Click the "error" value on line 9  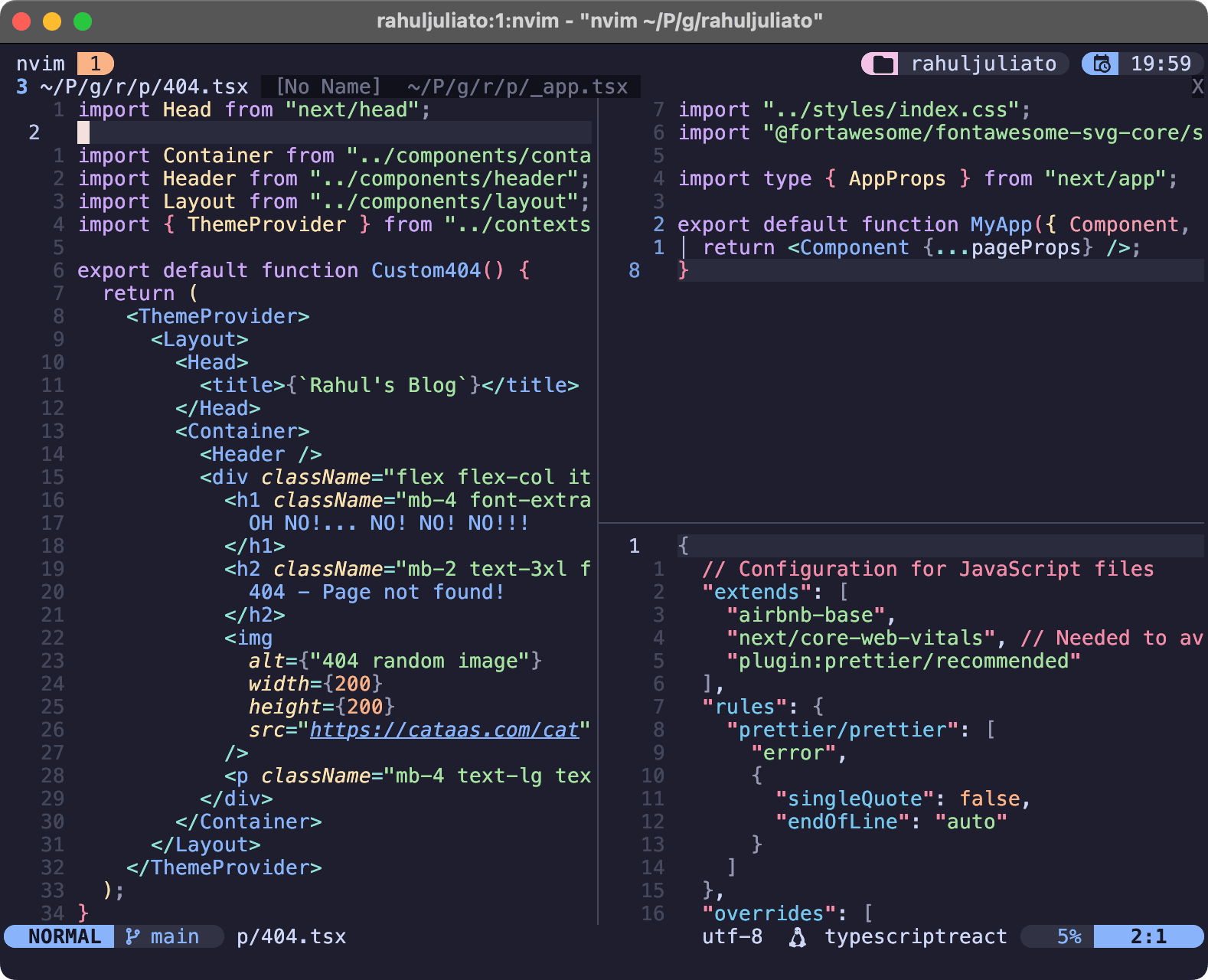click(x=794, y=753)
